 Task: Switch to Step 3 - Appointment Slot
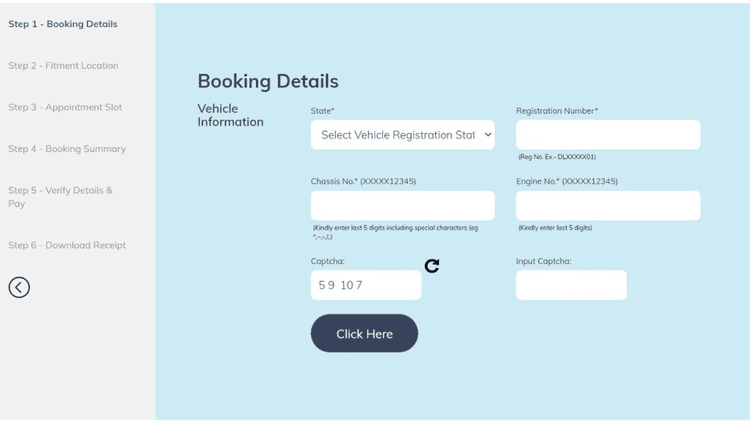(x=65, y=107)
